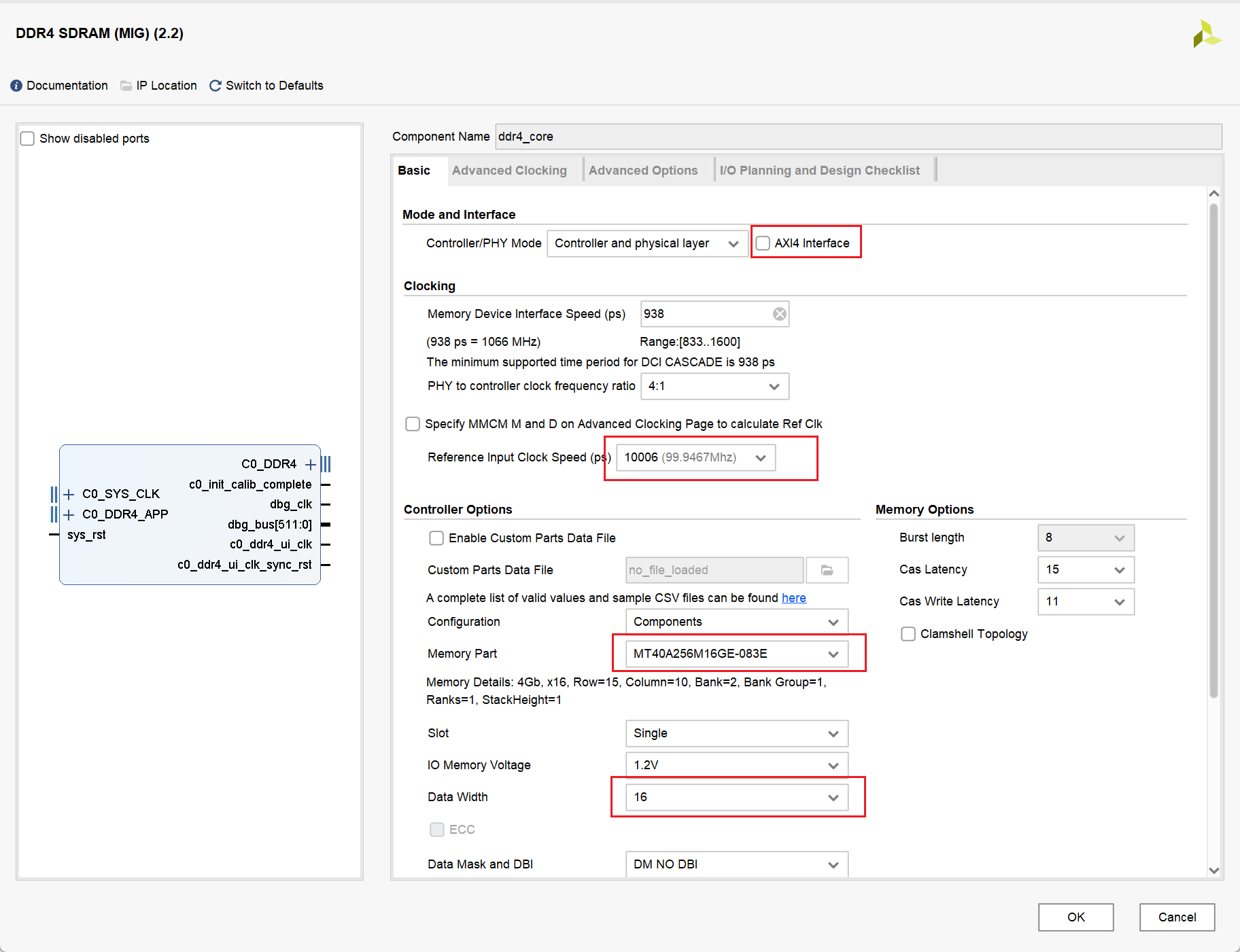Click the c0_init_calib_complete port label

(x=250, y=484)
